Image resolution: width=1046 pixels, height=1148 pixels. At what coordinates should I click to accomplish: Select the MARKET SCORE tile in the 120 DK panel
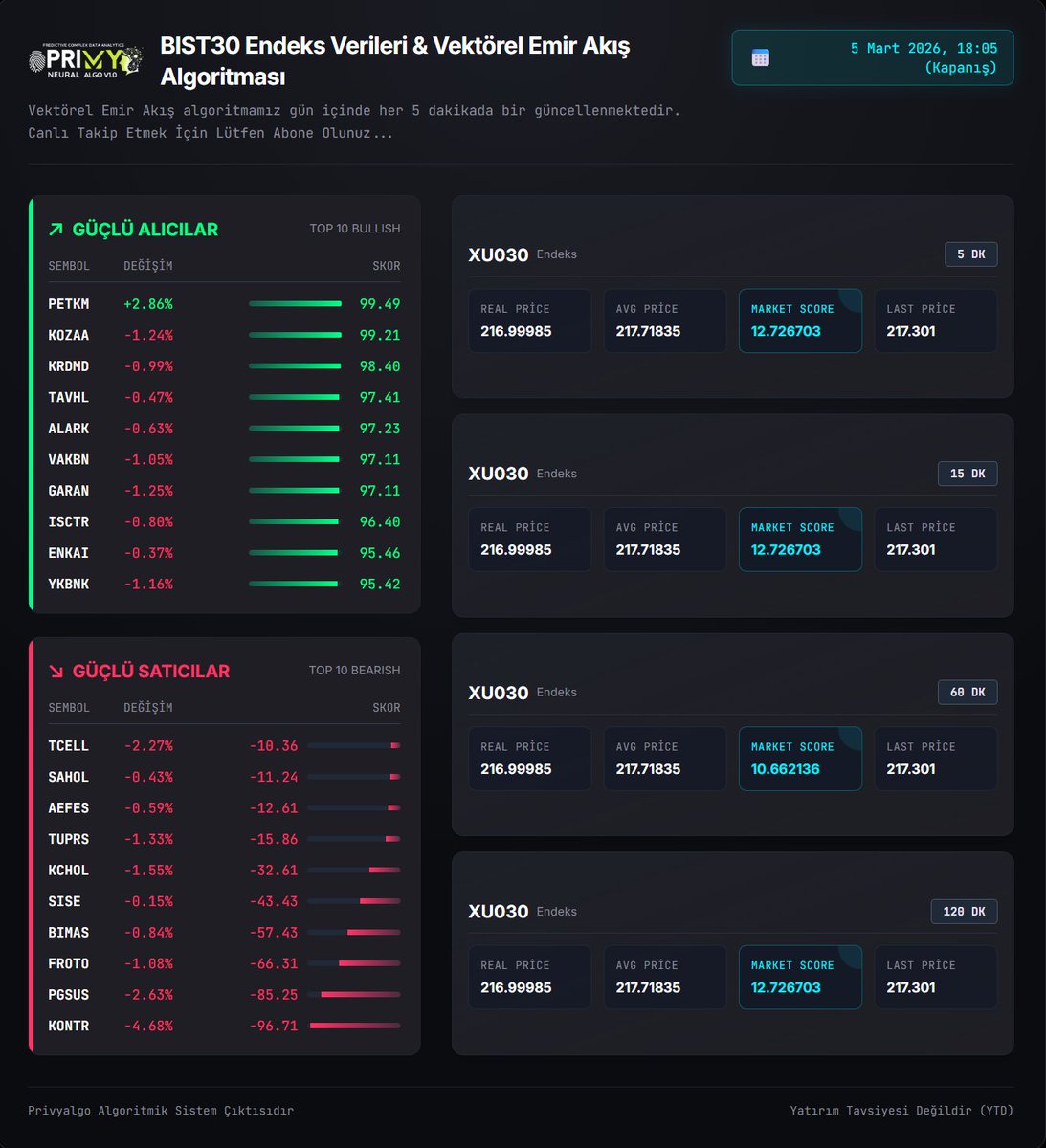click(x=800, y=977)
